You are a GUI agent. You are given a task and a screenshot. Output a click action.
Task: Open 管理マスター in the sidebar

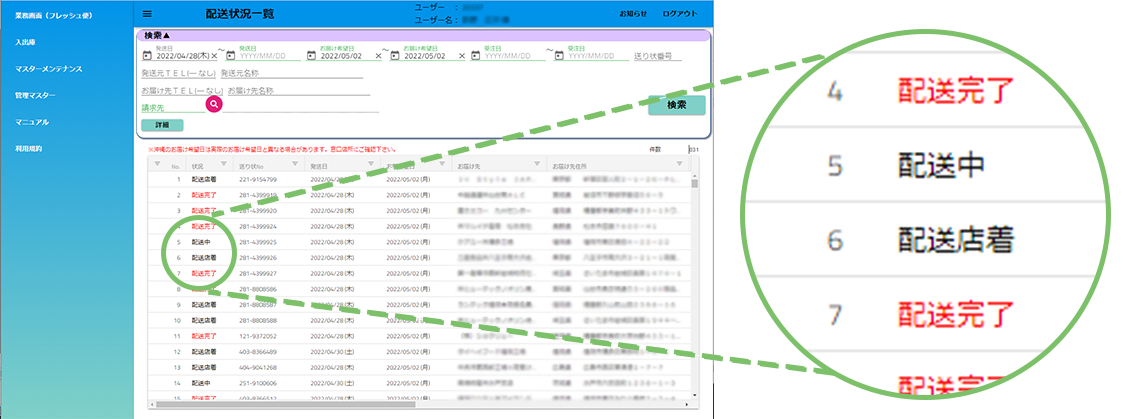(x=35, y=95)
